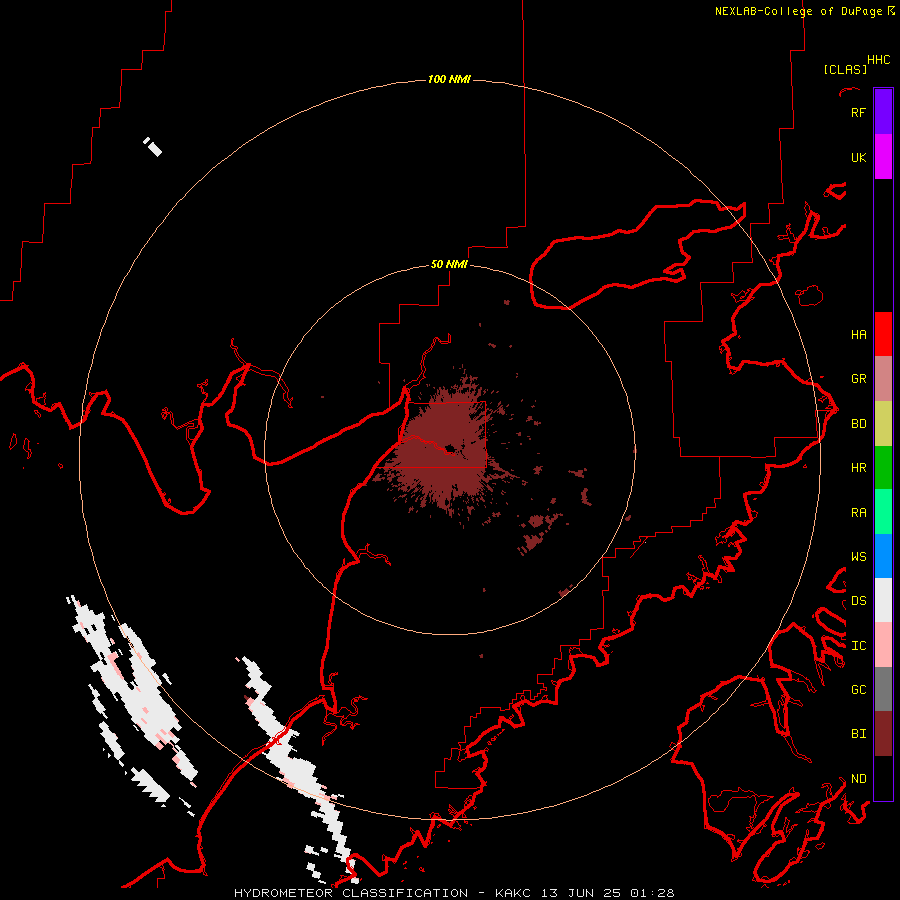The image size is (900, 900).
Task: Select the GR dusty pink legend swatch
Action: [x=883, y=379]
